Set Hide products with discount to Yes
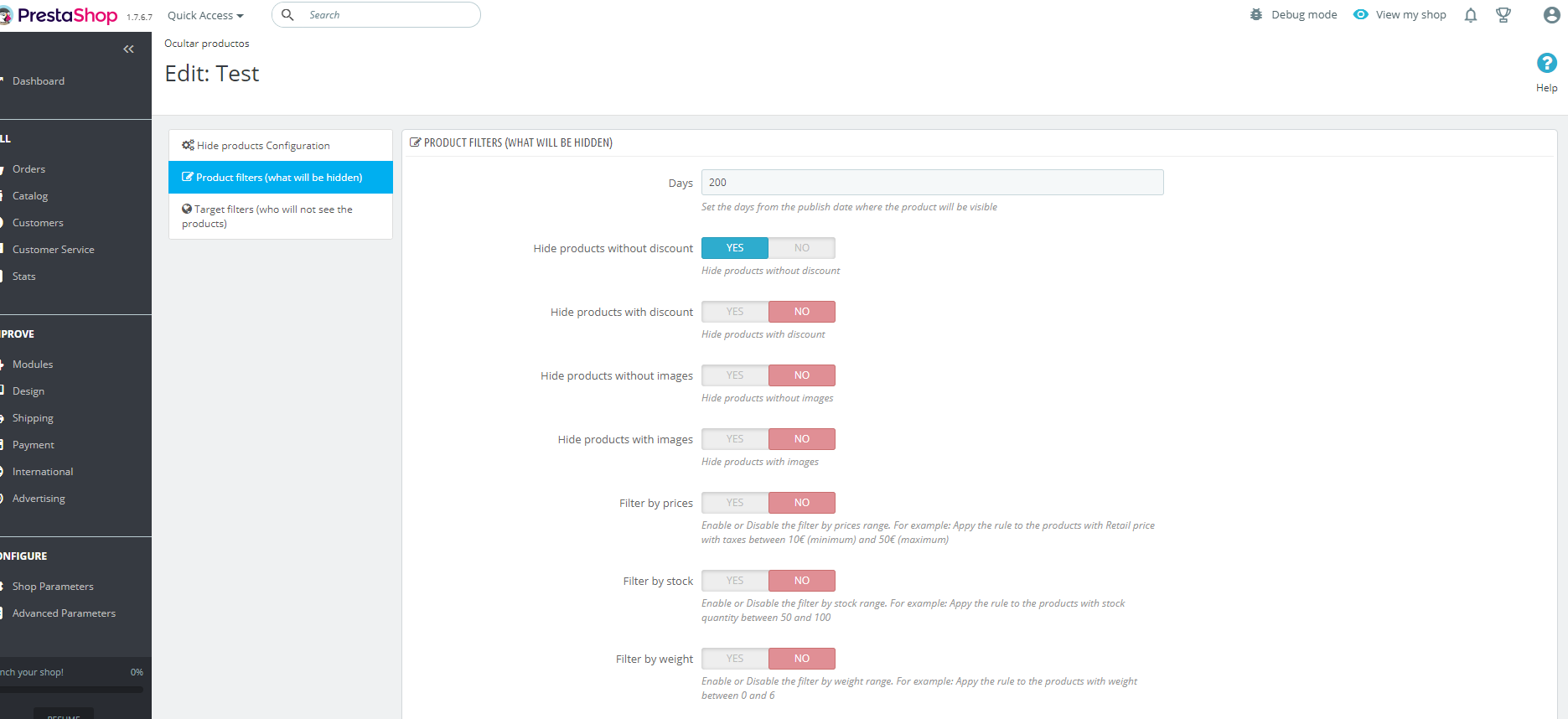Screen dimensions: 1568x719 [x=735, y=312]
